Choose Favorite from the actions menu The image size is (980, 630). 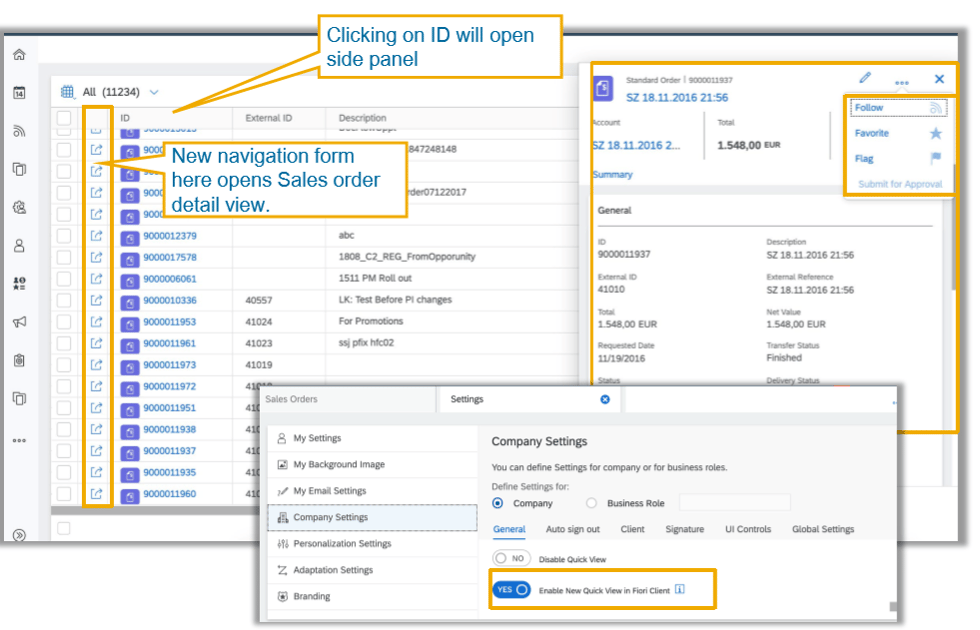(872, 133)
